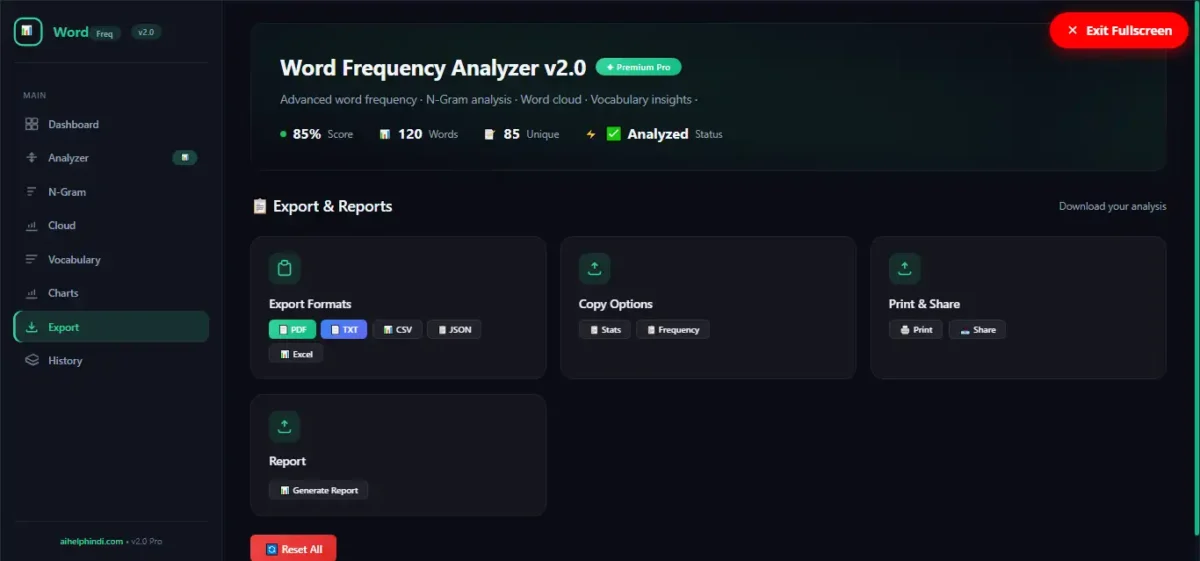Click the green dot beside 85% Score
Viewport: 1200px width, 561px height.
coord(283,134)
